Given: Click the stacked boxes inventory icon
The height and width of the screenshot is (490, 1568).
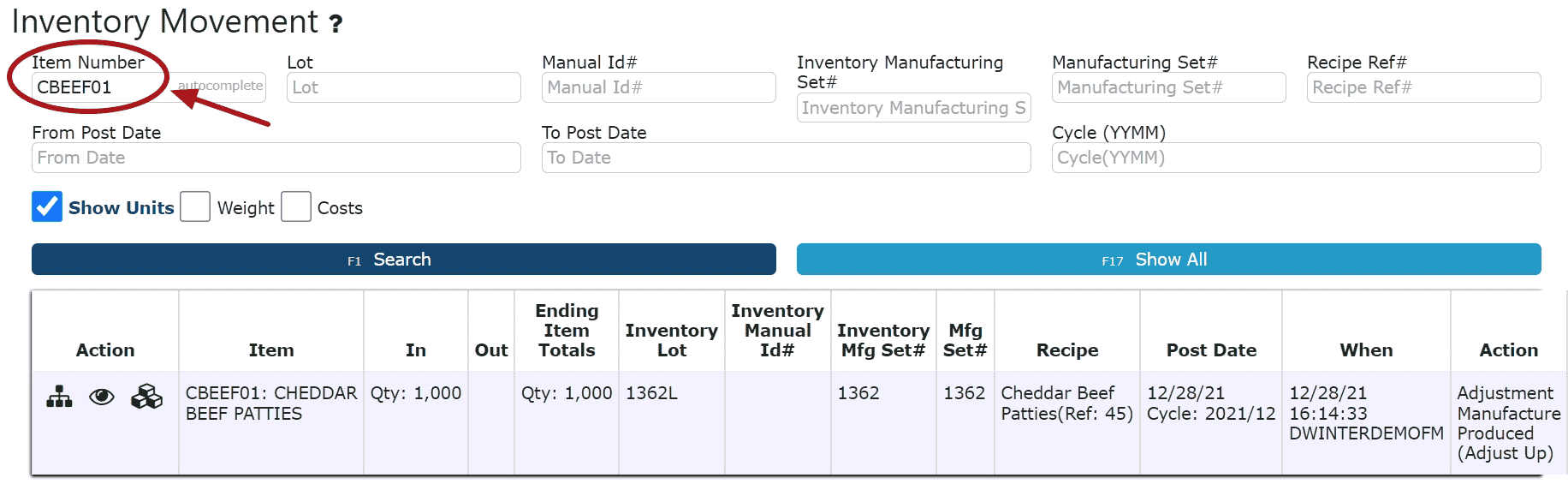Looking at the screenshot, I should pos(146,397).
